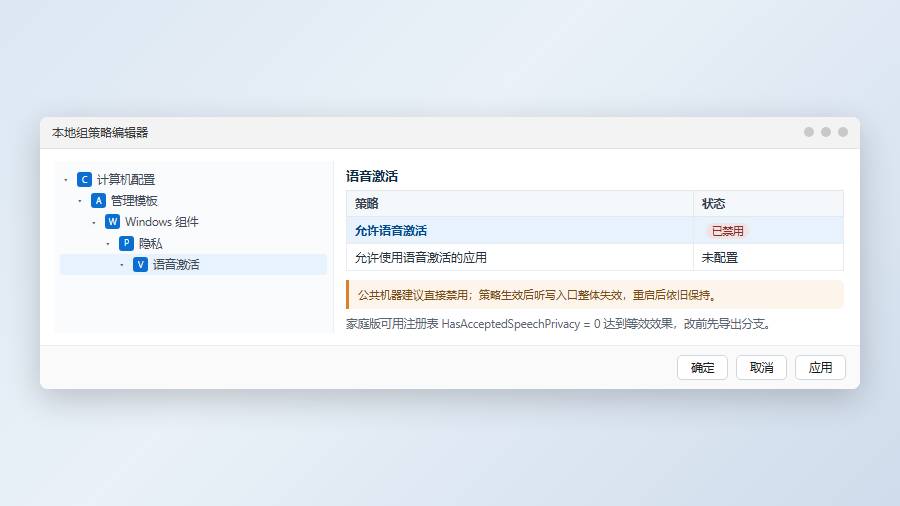Viewport: 900px width, 506px height.
Task: Click the 已禁用 status badge
Action: 727,231
